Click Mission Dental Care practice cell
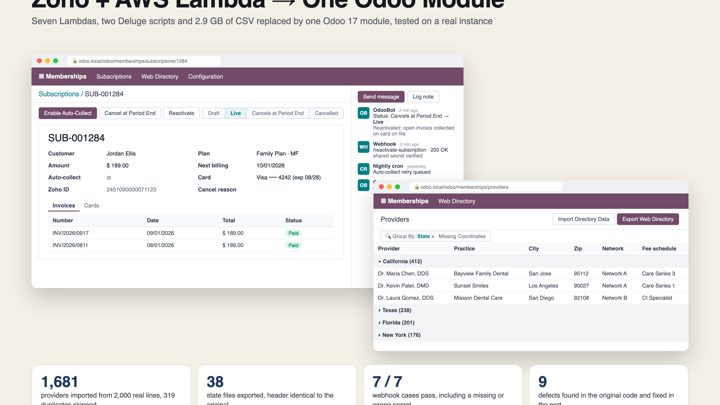The image size is (720, 405). tap(478, 298)
